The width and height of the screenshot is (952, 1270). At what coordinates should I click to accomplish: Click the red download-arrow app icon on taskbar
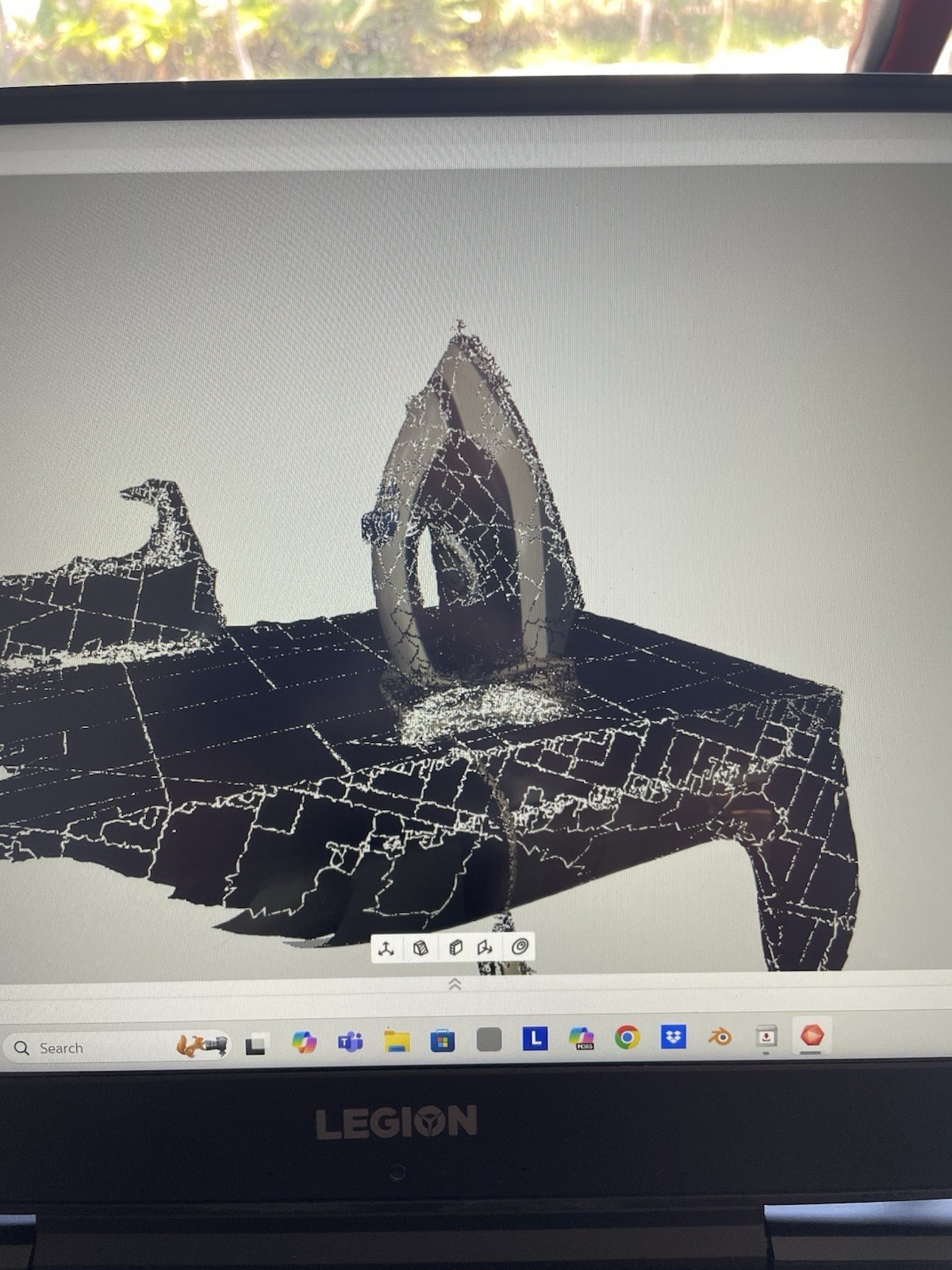pos(766,1036)
